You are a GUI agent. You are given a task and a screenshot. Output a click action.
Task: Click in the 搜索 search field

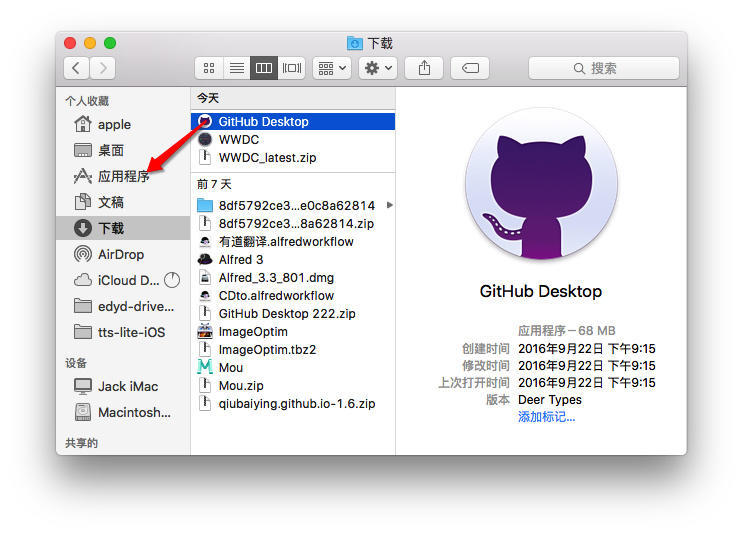603,68
